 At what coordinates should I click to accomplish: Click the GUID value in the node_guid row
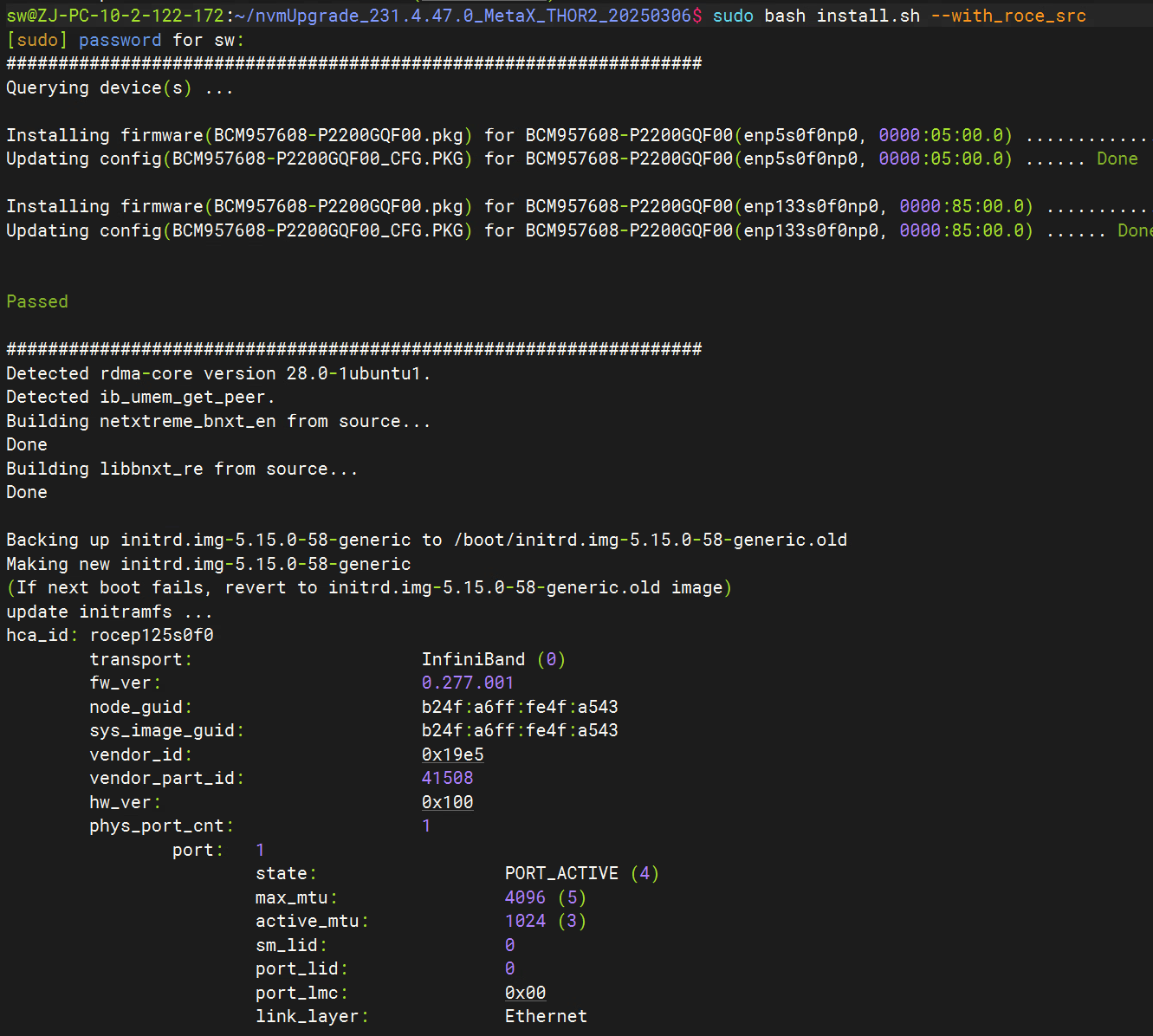click(520, 707)
